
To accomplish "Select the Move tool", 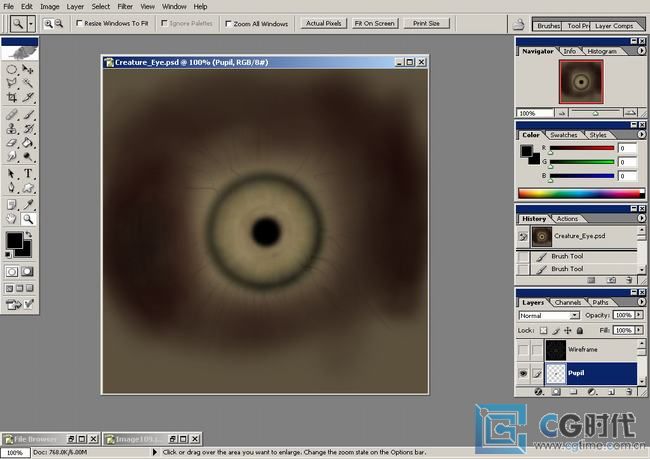I will point(28,69).
